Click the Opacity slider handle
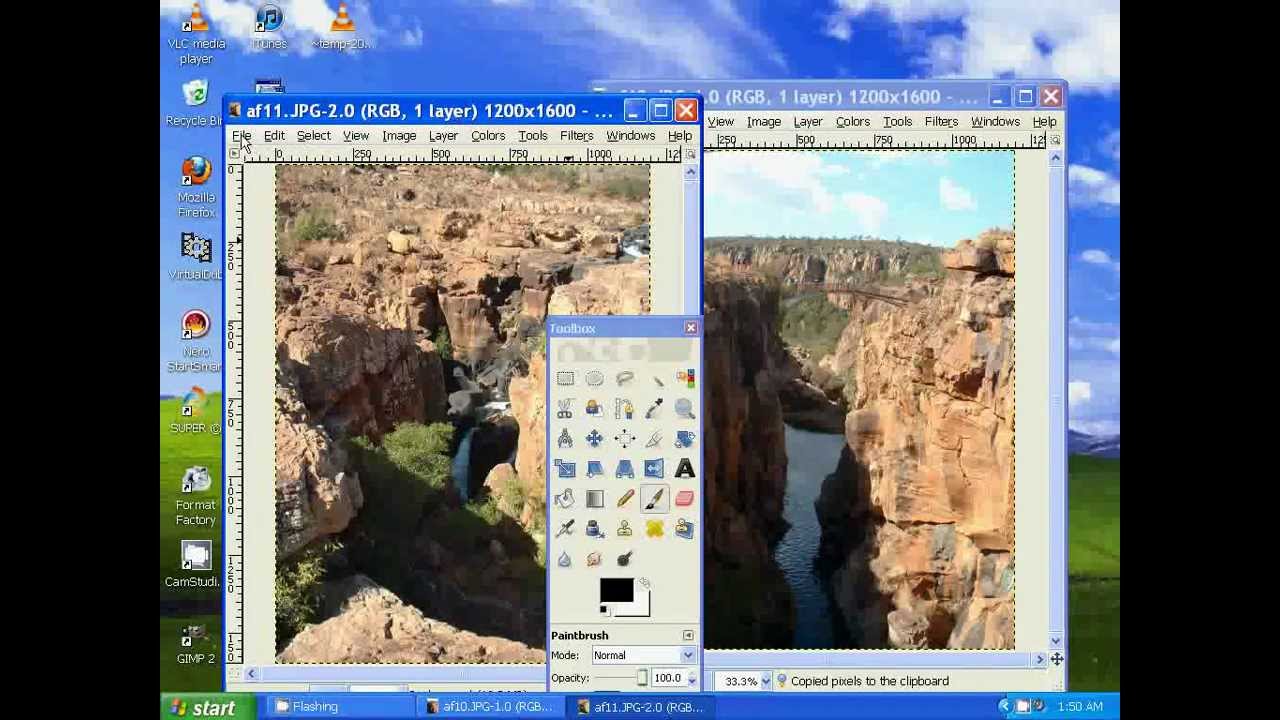The width and height of the screenshot is (1280, 720). 642,678
